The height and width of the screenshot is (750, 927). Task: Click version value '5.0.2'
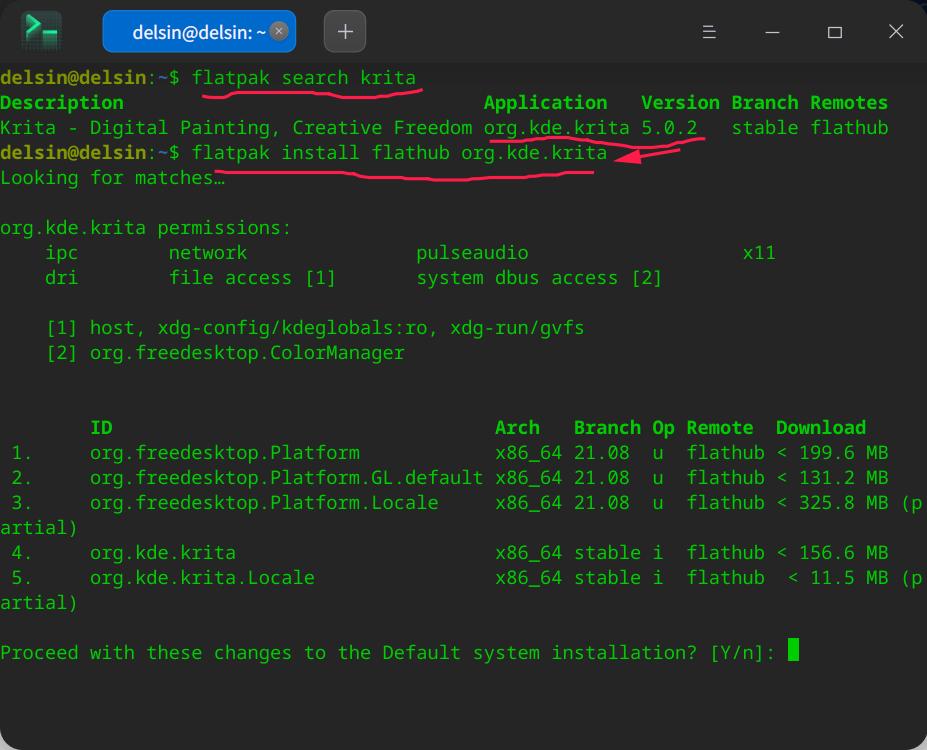point(669,128)
